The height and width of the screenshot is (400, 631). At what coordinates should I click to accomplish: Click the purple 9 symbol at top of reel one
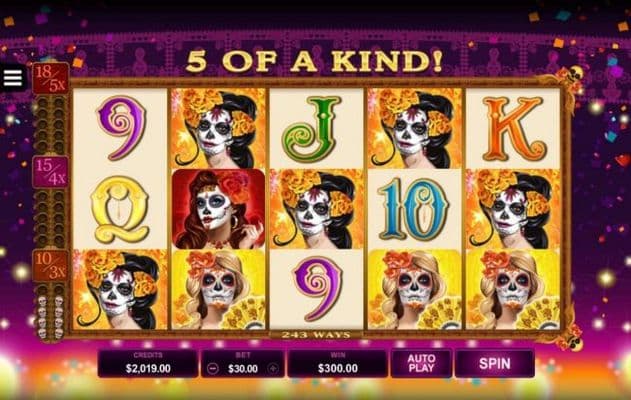pos(120,128)
